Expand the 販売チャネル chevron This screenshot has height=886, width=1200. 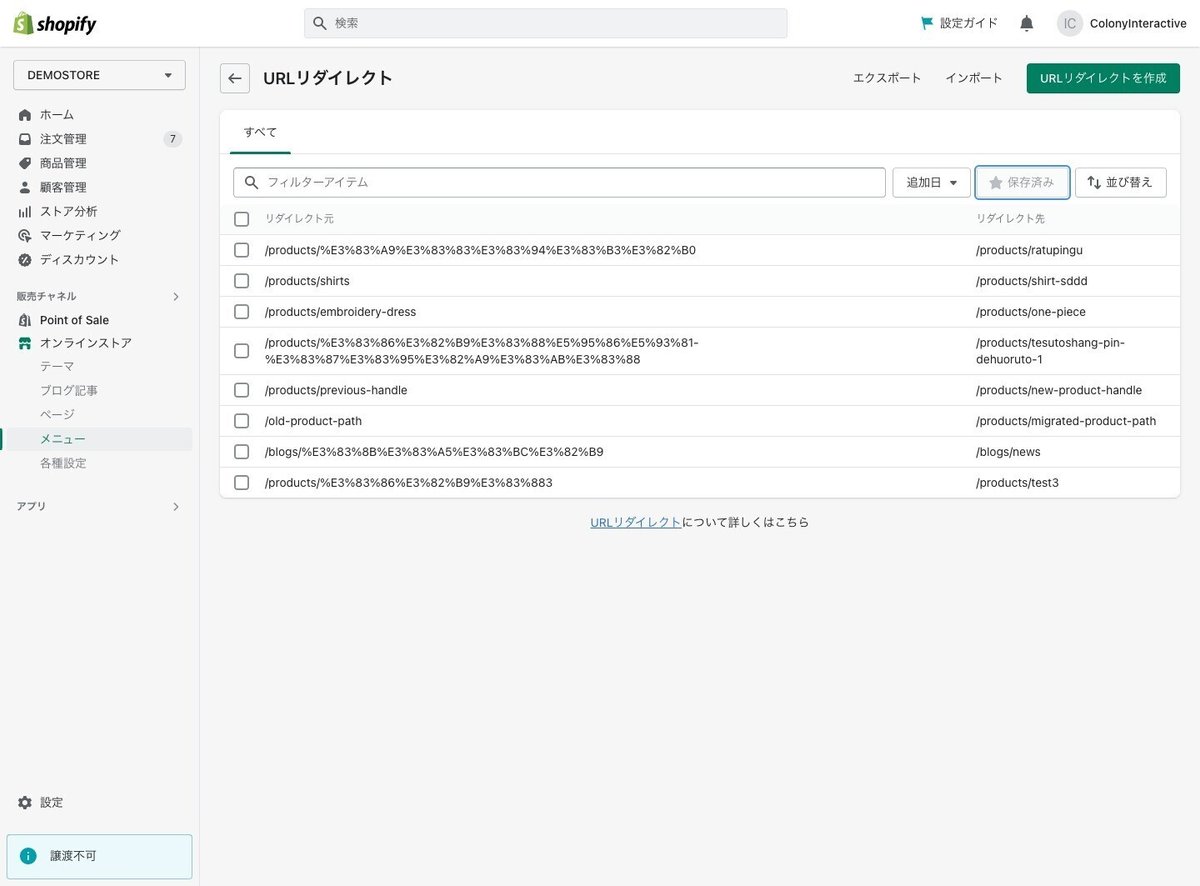point(176,297)
